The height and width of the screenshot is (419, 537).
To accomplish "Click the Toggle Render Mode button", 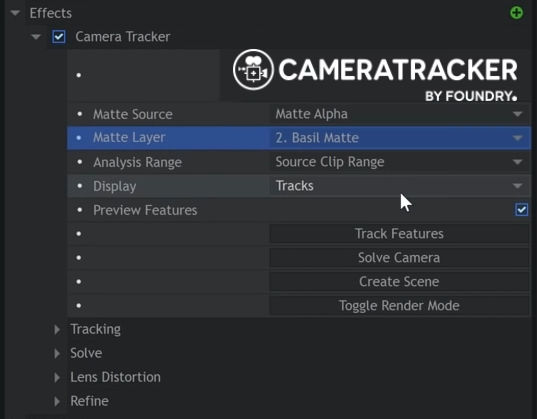I will pyautogui.click(x=399, y=306).
